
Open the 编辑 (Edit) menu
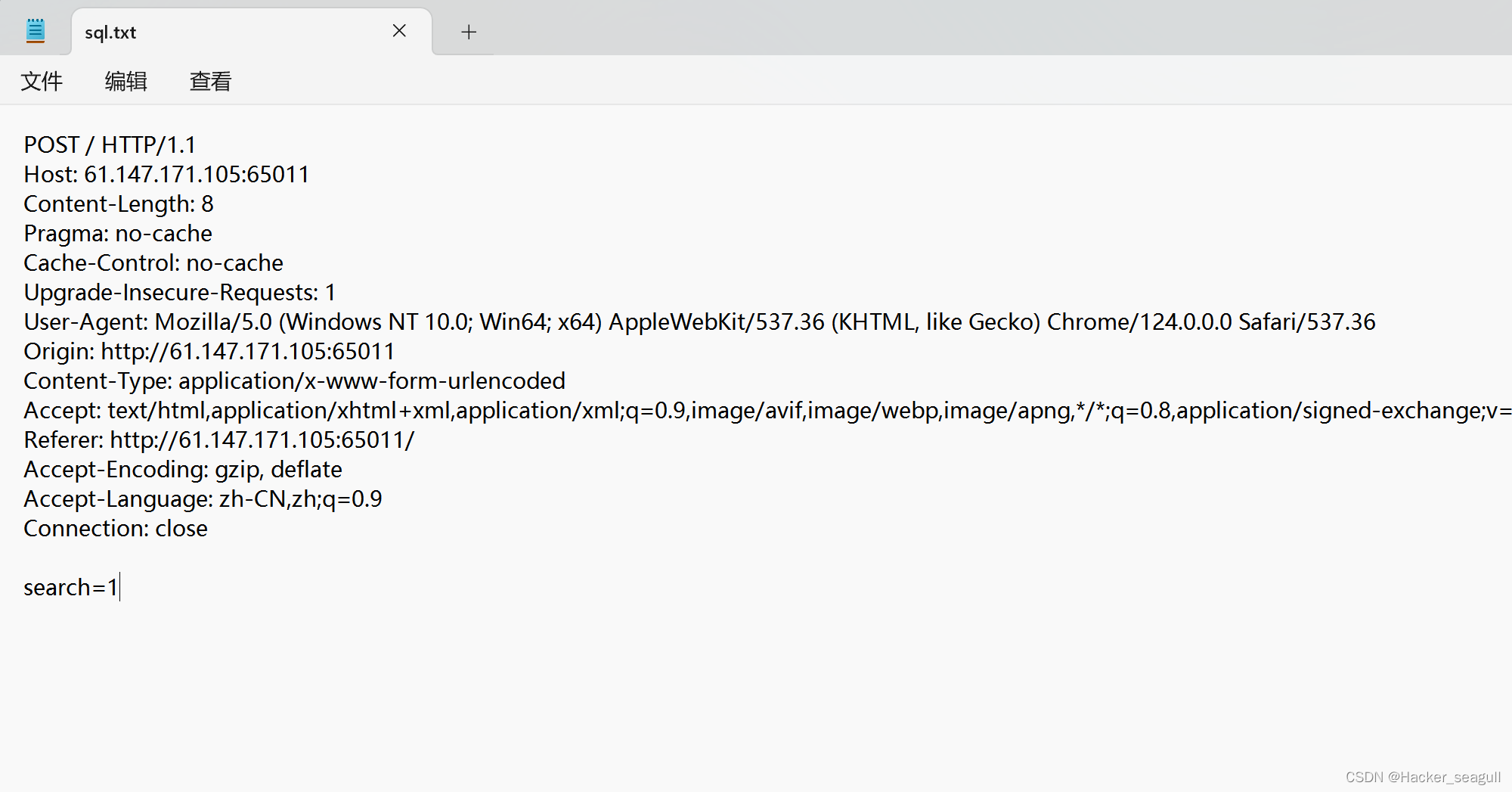point(125,81)
